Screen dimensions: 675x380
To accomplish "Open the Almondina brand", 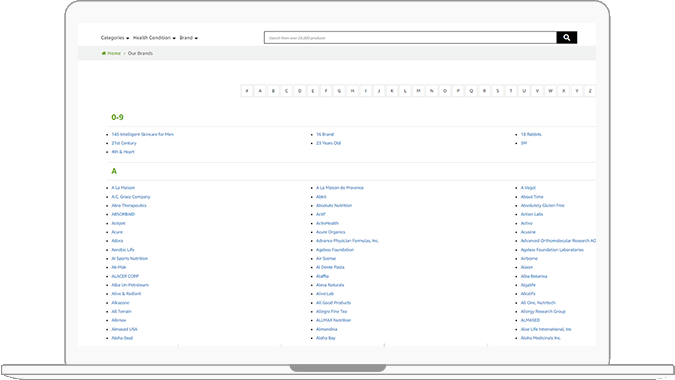I will click(x=327, y=329).
